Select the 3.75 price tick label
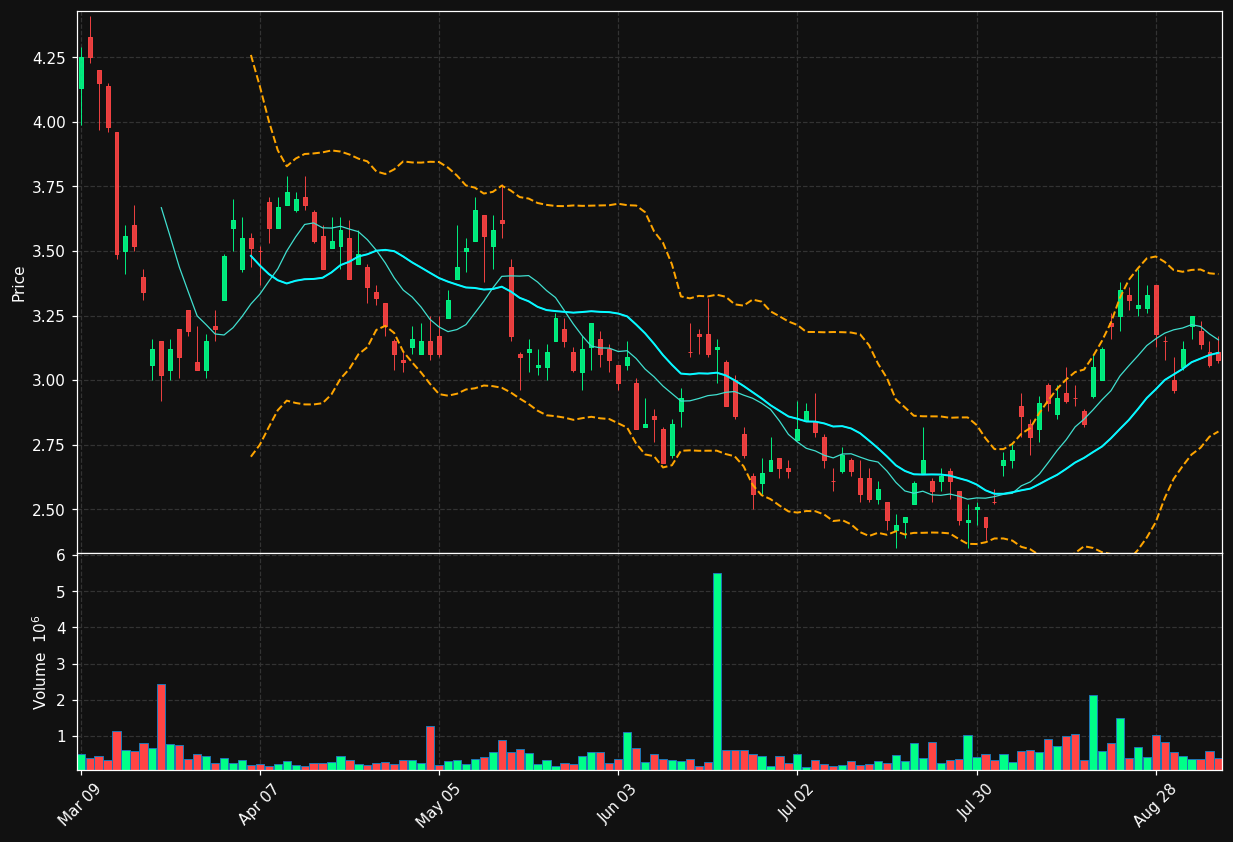This screenshot has height=842, width=1233. coord(49,187)
